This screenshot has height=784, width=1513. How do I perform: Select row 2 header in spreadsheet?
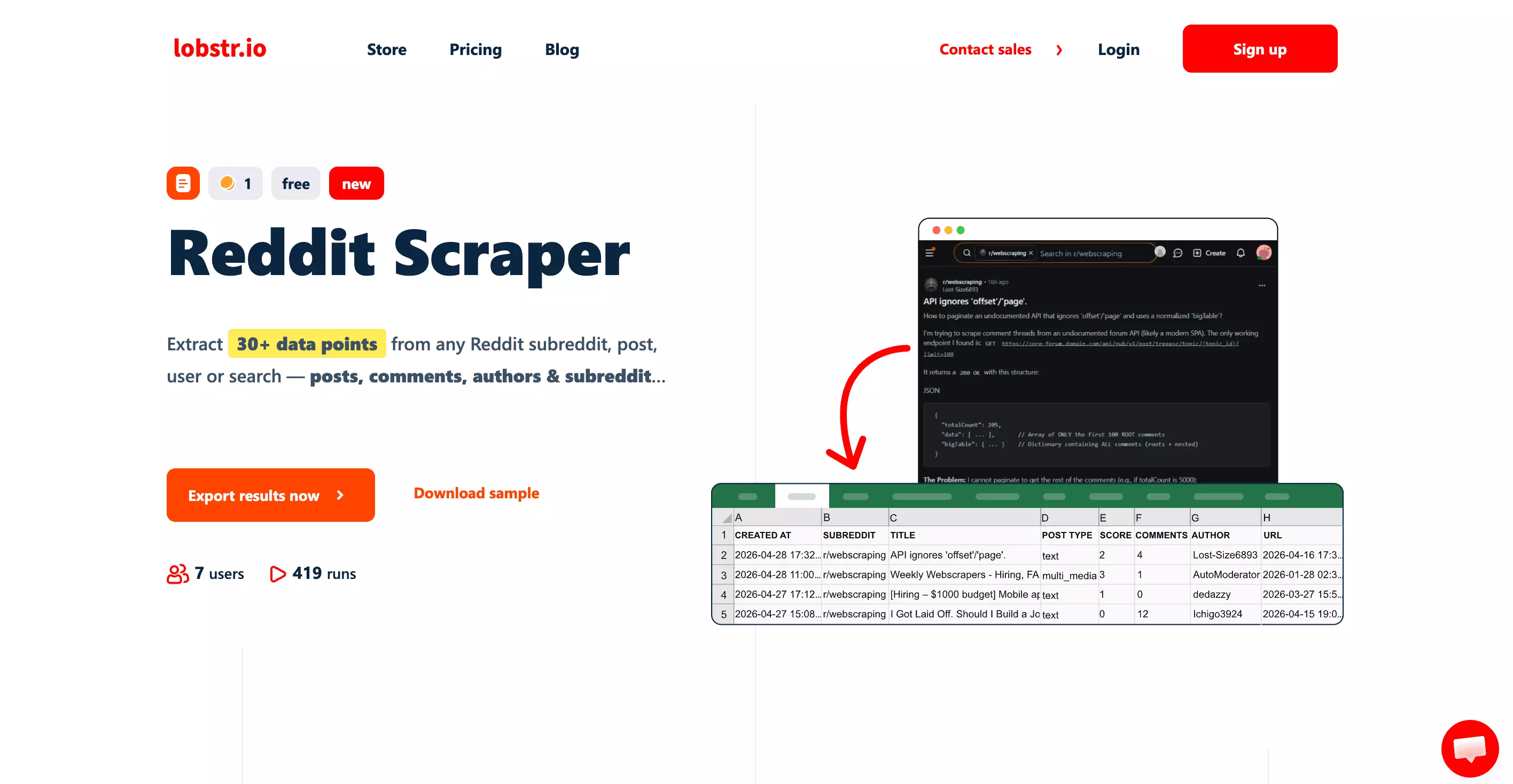coord(723,555)
